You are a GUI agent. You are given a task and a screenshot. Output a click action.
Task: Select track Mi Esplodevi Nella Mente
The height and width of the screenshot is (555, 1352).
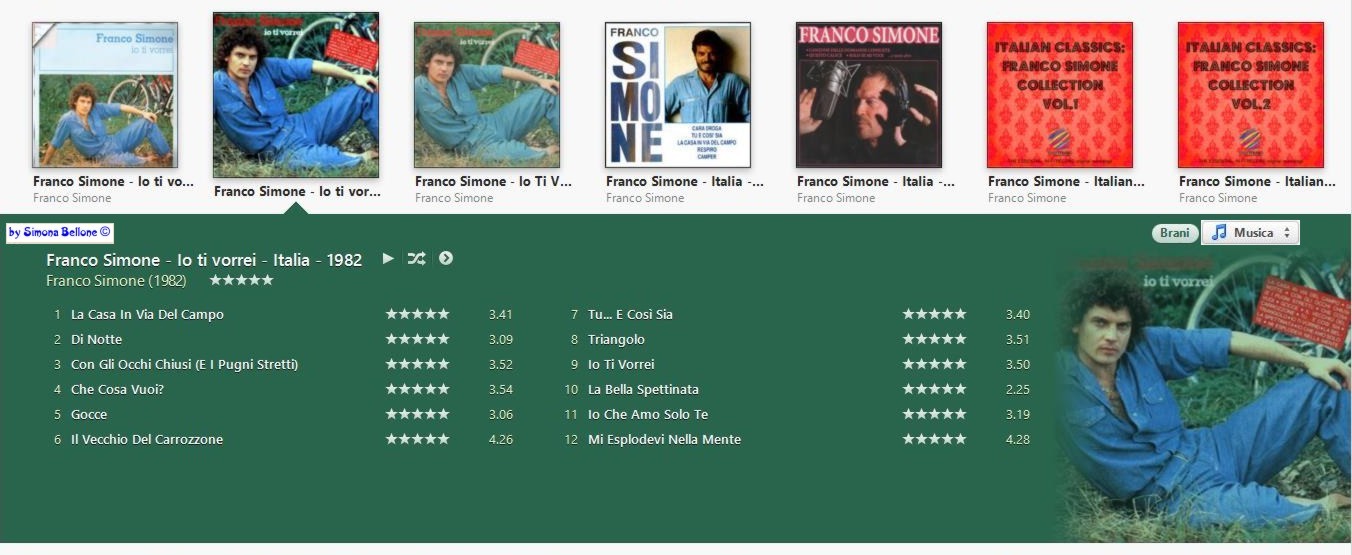tap(664, 439)
